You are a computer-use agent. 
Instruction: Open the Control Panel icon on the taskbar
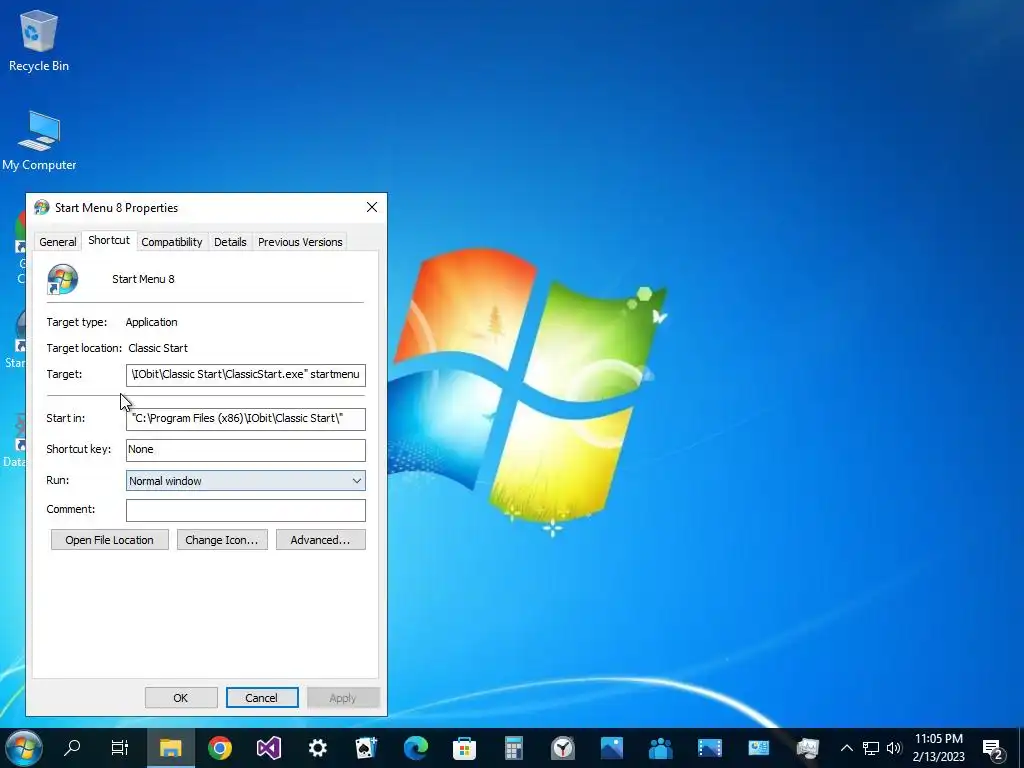[758, 748]
